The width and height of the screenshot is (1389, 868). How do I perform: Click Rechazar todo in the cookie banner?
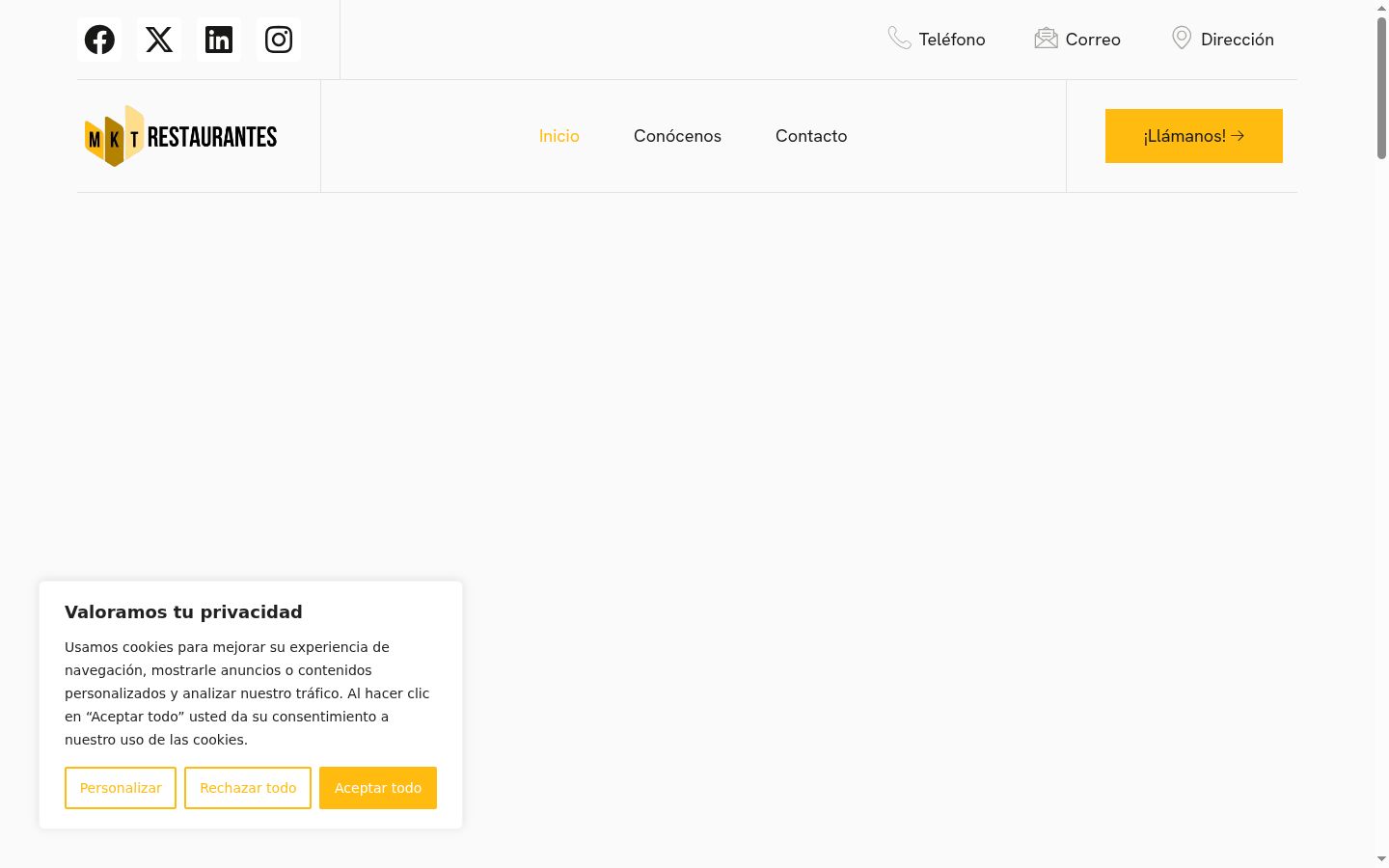tap(248, 788)
